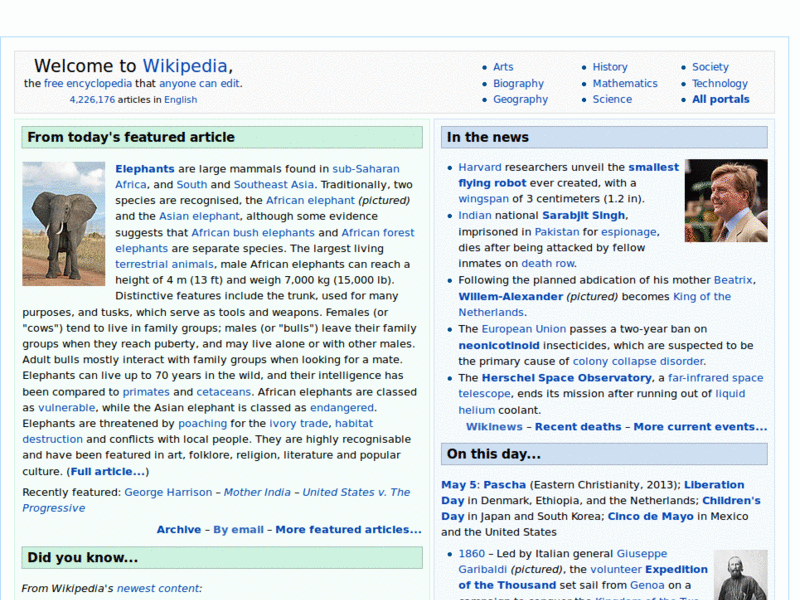800x600 pixels.
Task: Click the European Union link
Action: pos(524,329)
